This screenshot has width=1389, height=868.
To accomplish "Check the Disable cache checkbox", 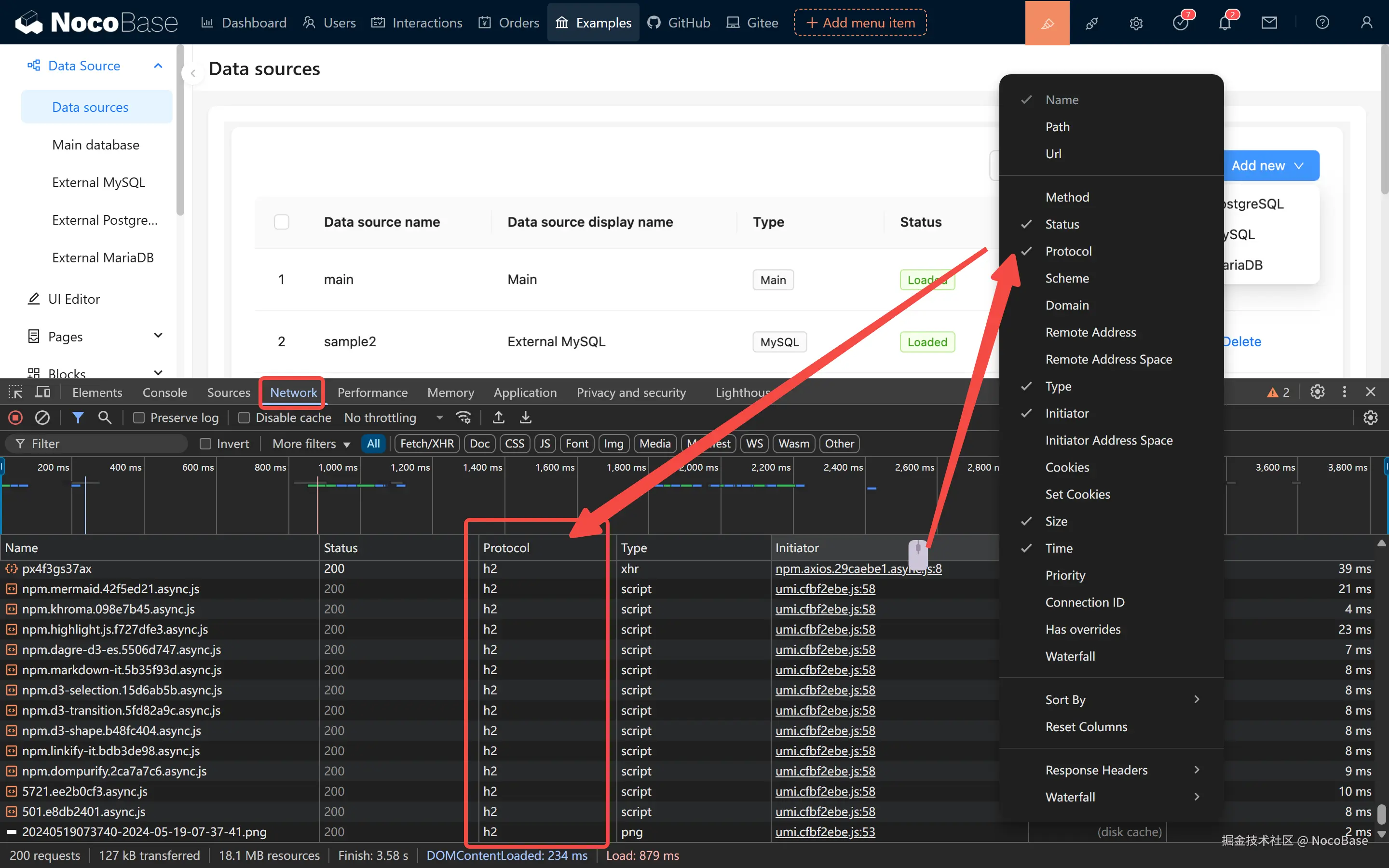I will [244, 418].
